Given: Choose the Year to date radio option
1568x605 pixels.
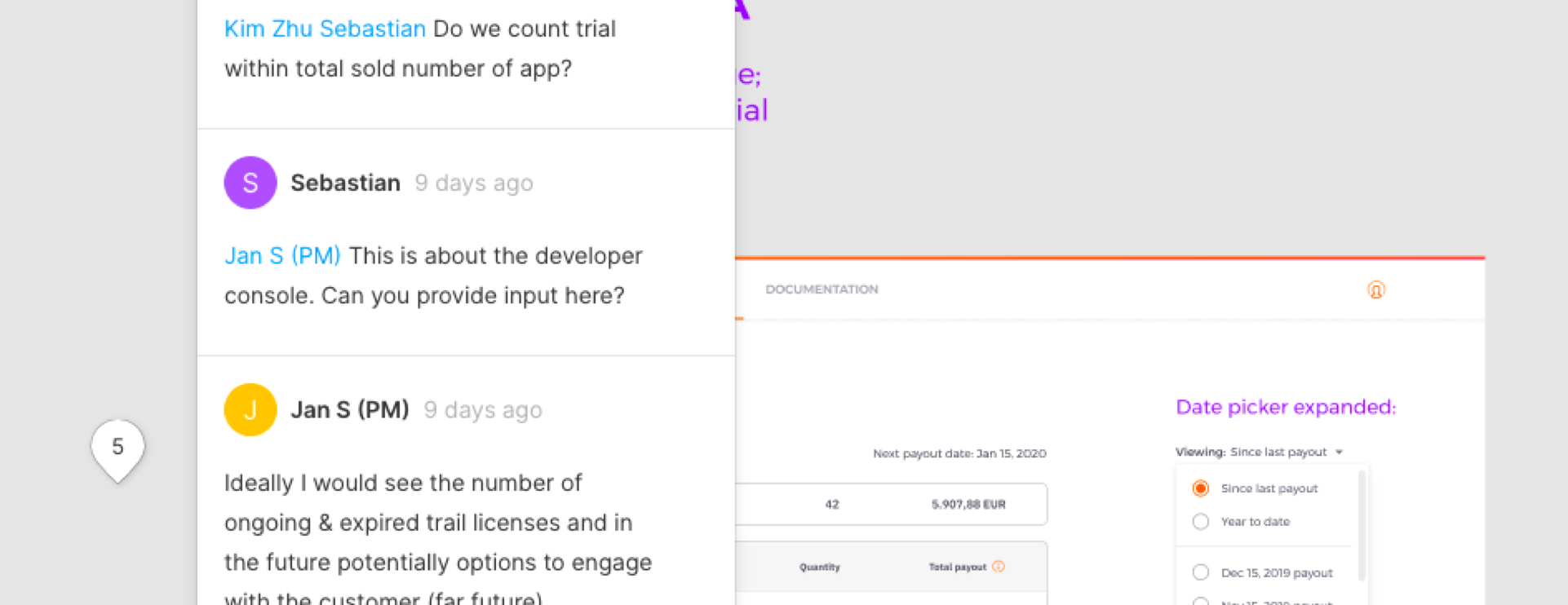Looking at the screenshot, I should point(1200,521).
